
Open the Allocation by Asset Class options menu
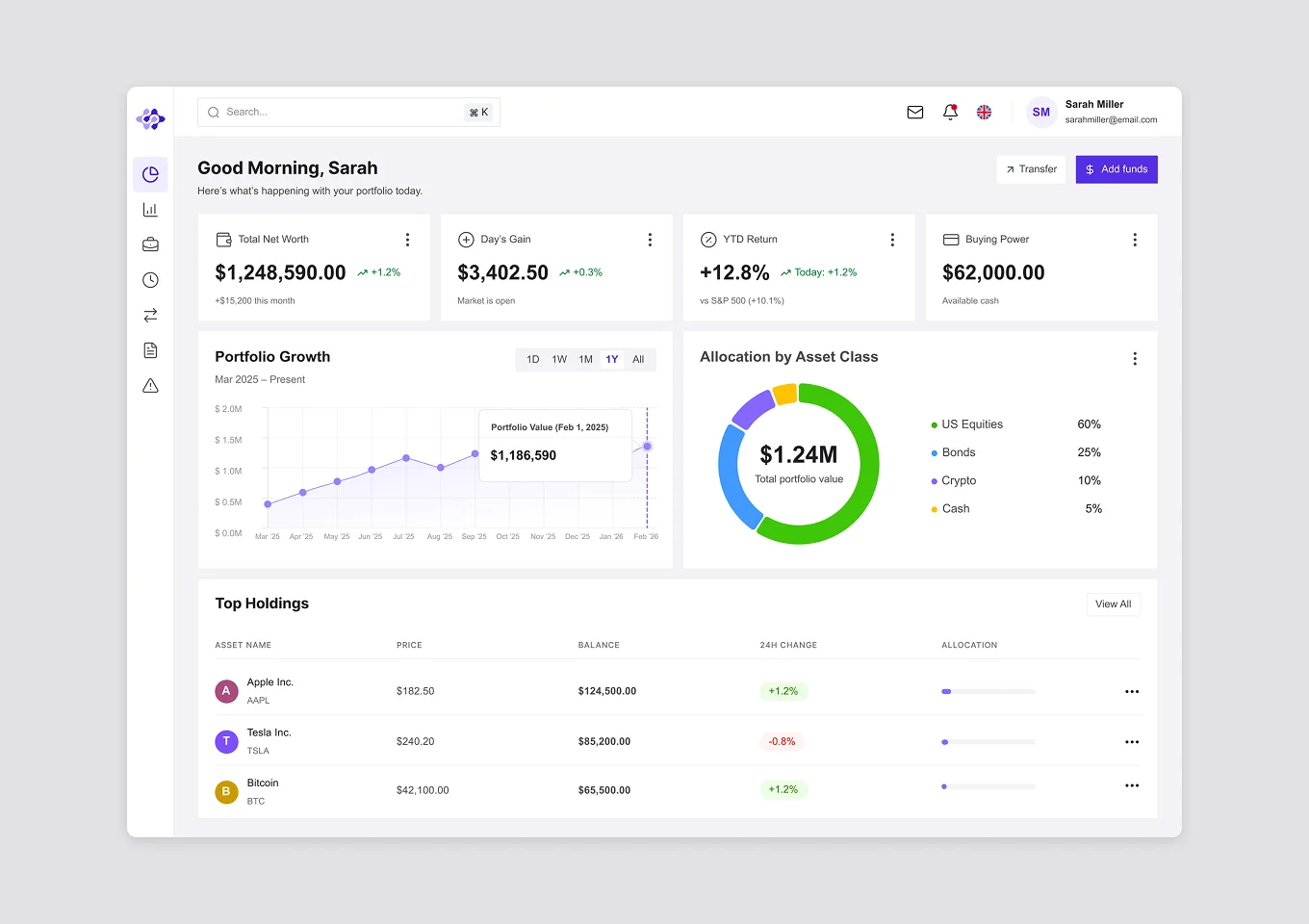1135,357
